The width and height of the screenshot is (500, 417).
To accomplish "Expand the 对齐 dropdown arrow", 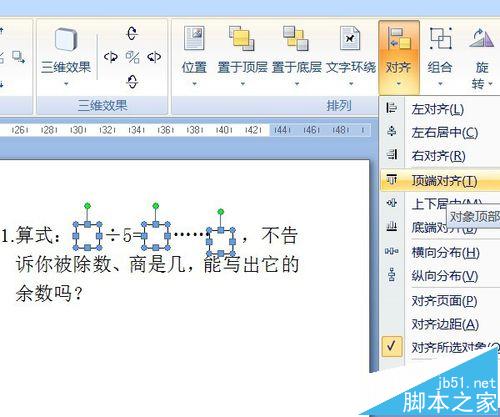I will [x=399, y=84].
